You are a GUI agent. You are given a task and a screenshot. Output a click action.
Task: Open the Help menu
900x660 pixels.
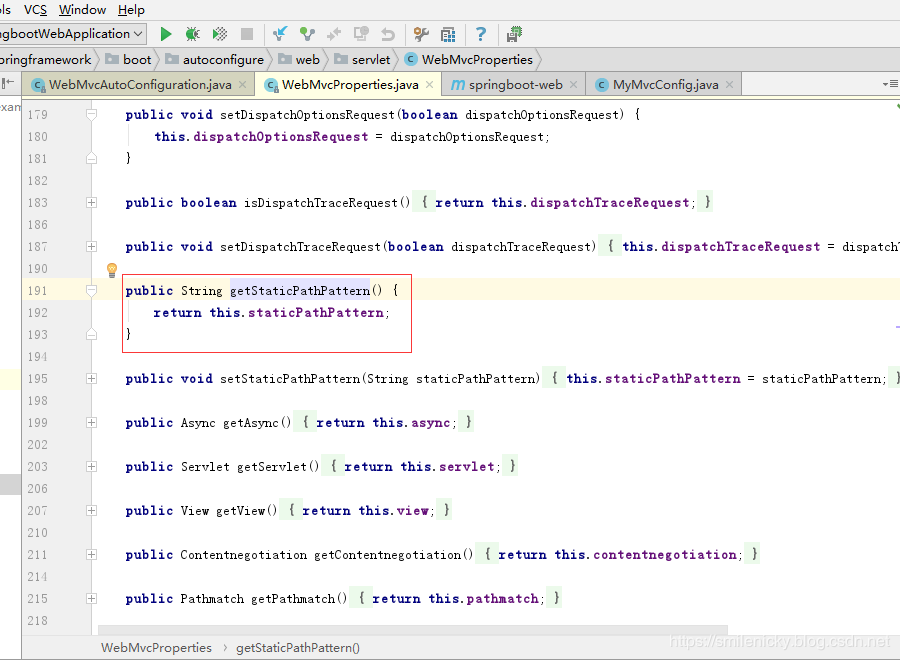point(131,10)
